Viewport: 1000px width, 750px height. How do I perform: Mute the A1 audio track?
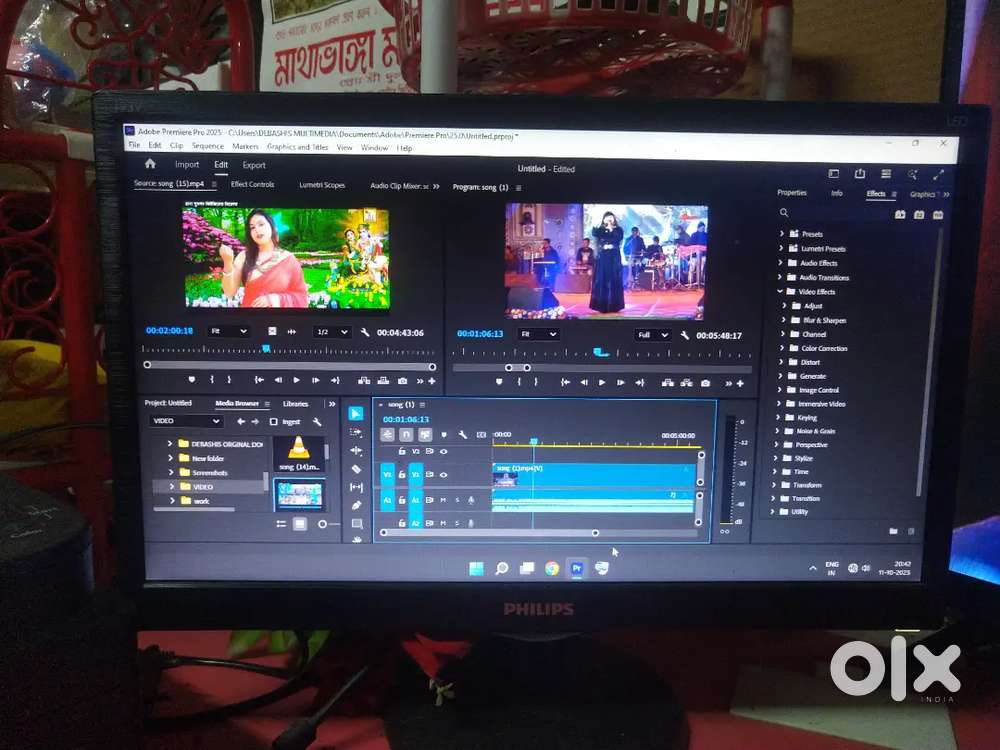click(x=444, y=500)
